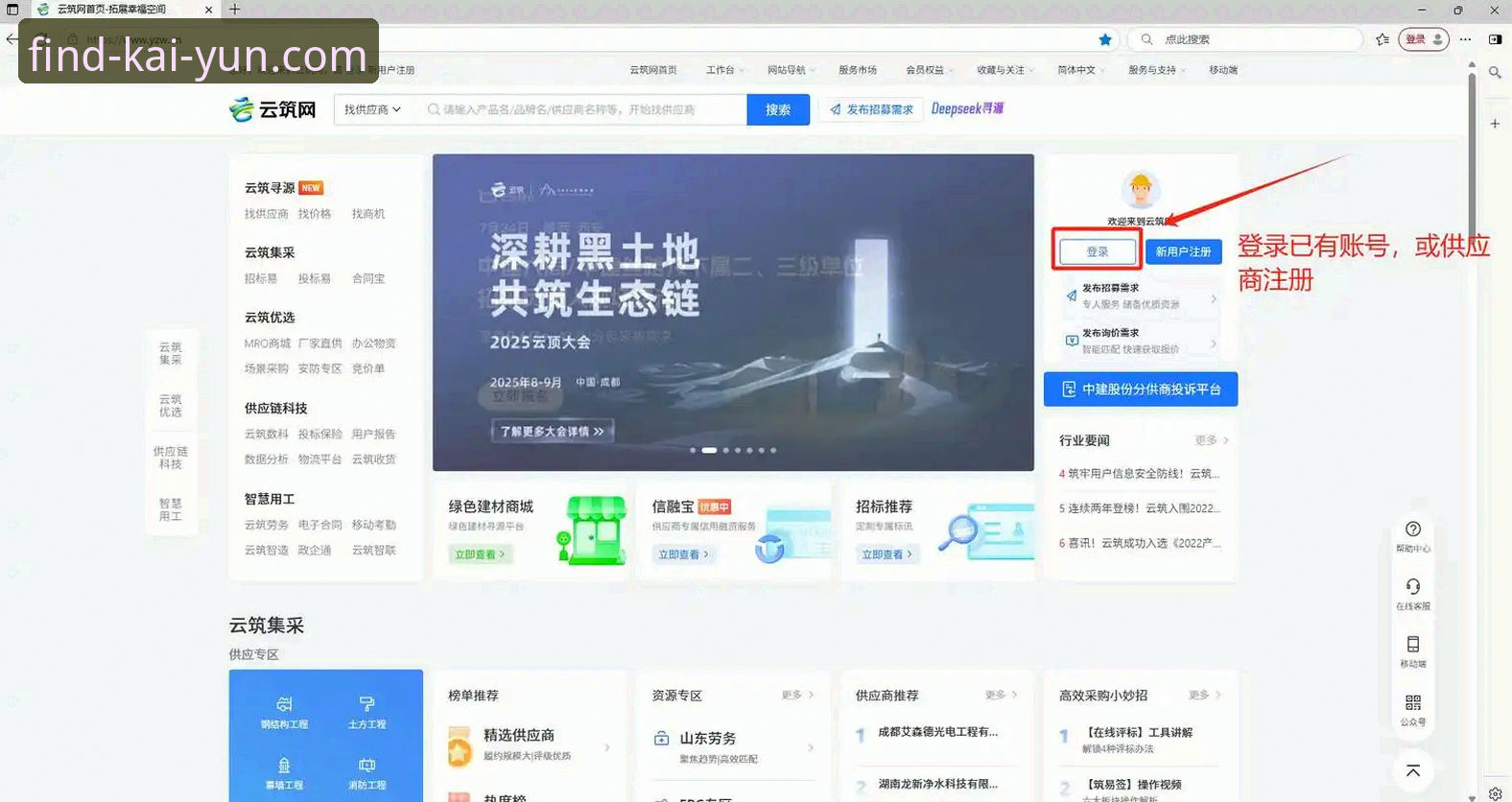1512x802 pixels.
Task: Expand 发布询价需求 card chevron
Action: (1214, 342)
